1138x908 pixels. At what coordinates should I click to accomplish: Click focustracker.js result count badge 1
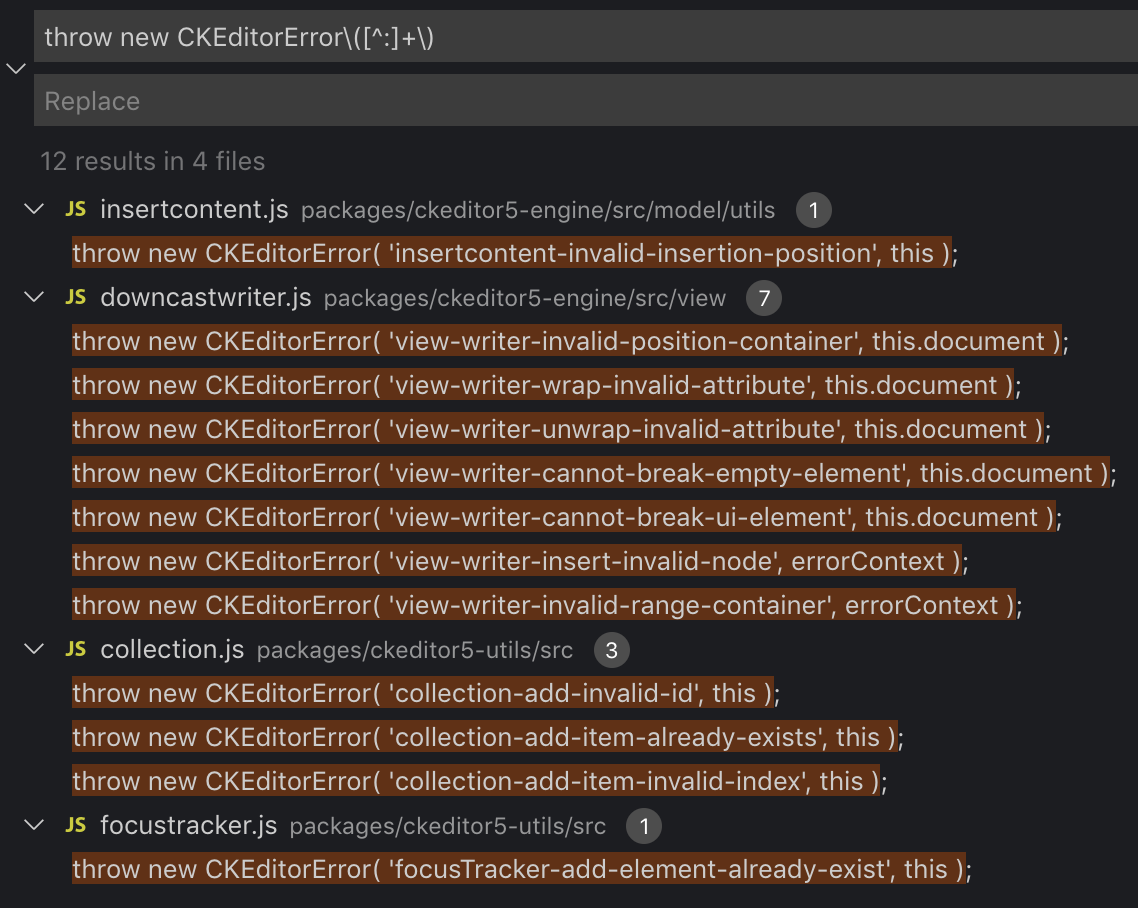[x=644, y=826]
